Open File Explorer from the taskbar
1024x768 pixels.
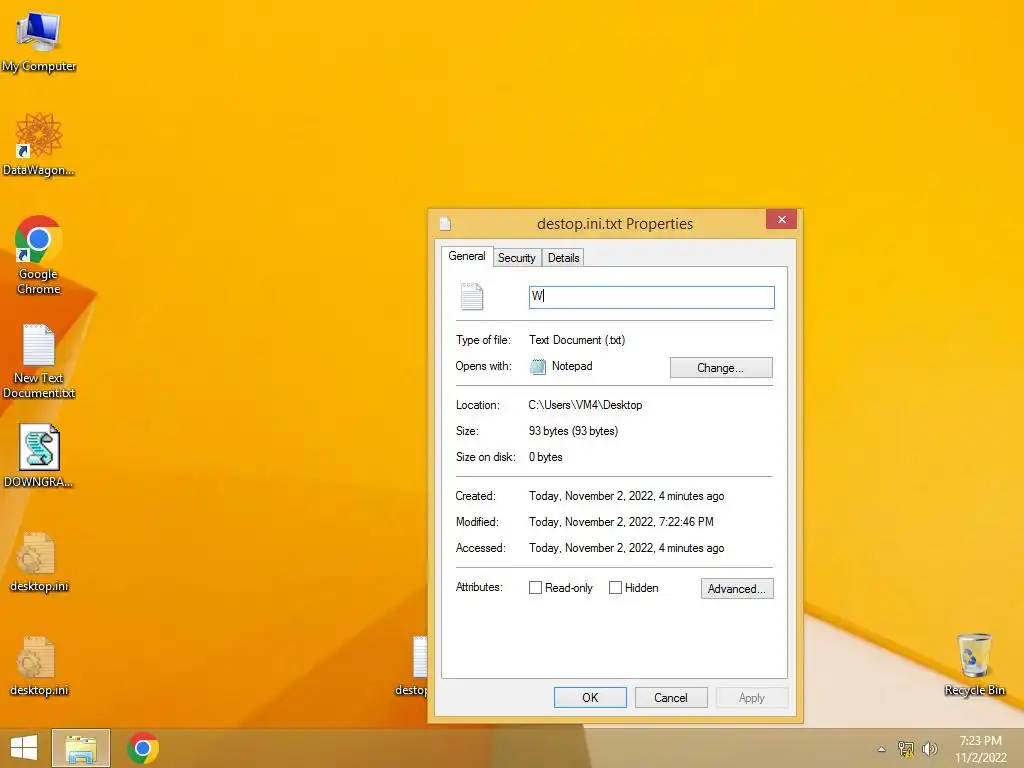pos(81,748)
